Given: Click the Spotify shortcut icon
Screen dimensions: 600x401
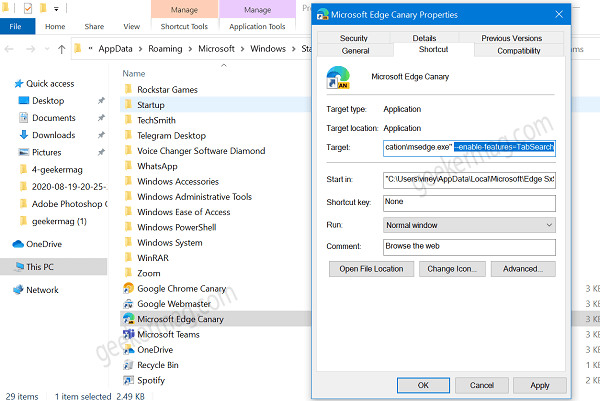Looking at the screenshot, I should tap(128, 380).
